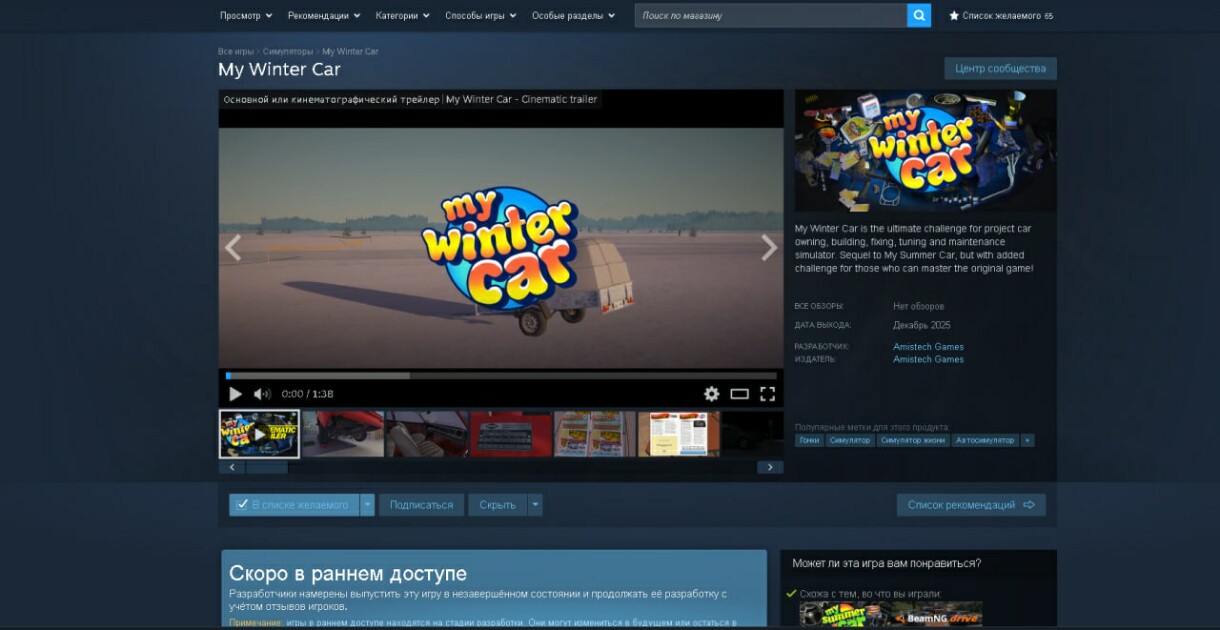Click the 'Скоро в раннем доступе' heading
Screen dimensions: 1220x630
[x=348, y=574]
